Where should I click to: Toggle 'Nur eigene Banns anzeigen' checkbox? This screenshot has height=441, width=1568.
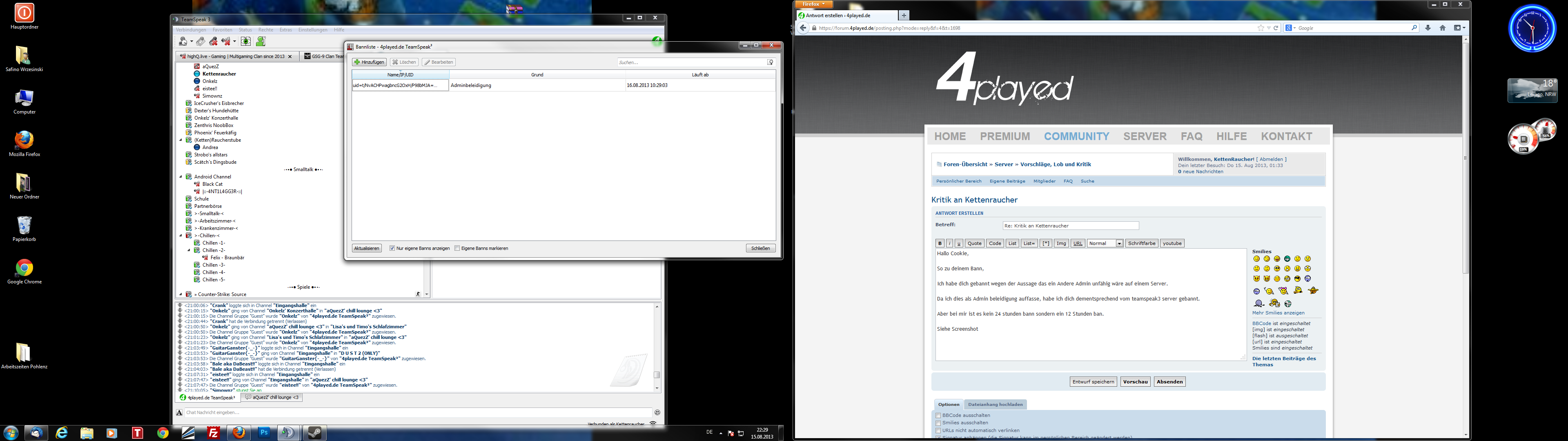[x=392, y=249]
